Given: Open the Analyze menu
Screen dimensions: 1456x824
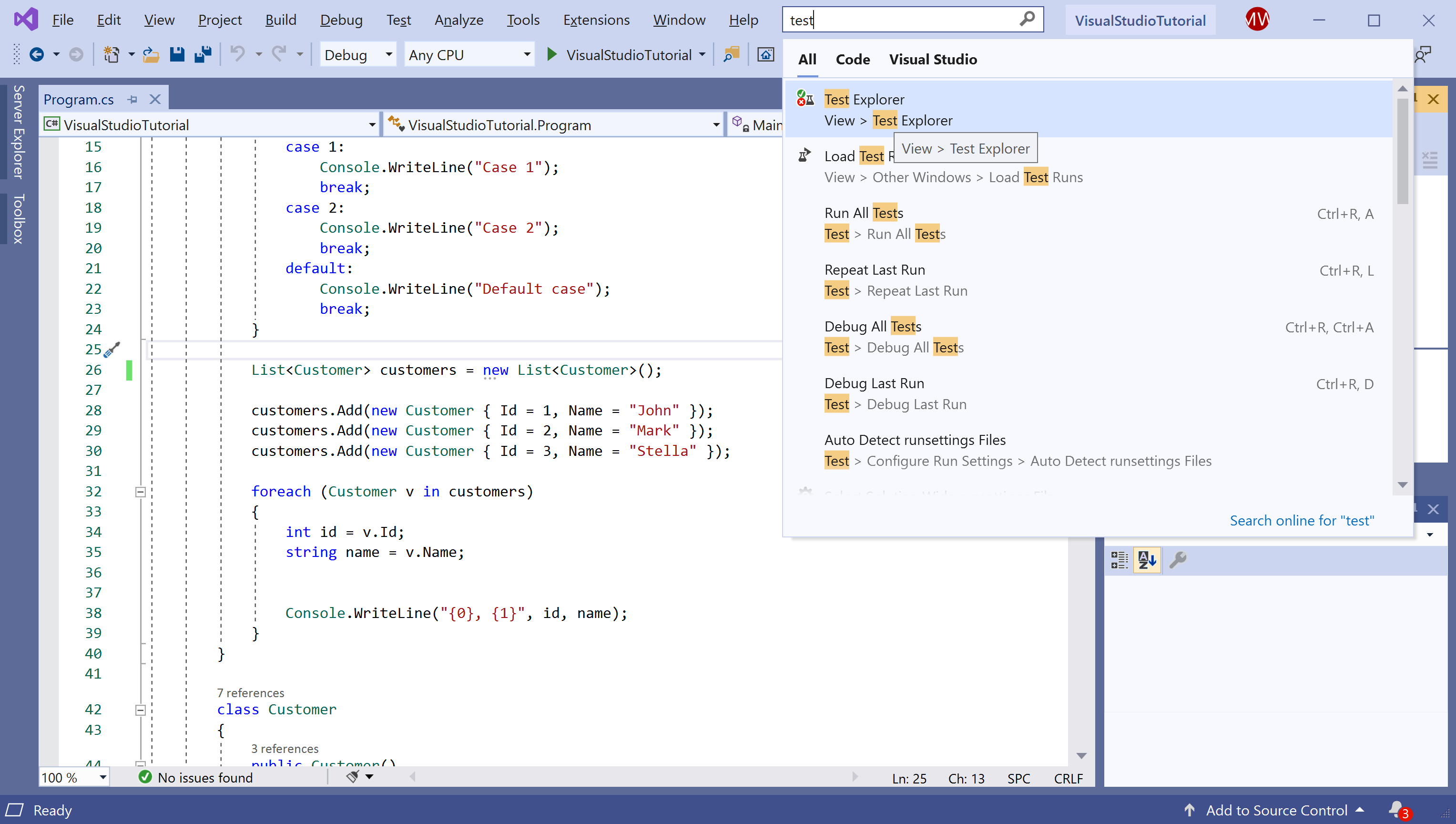Looking at the screenshot, I should pyautogui.click(x=458, y=21).
